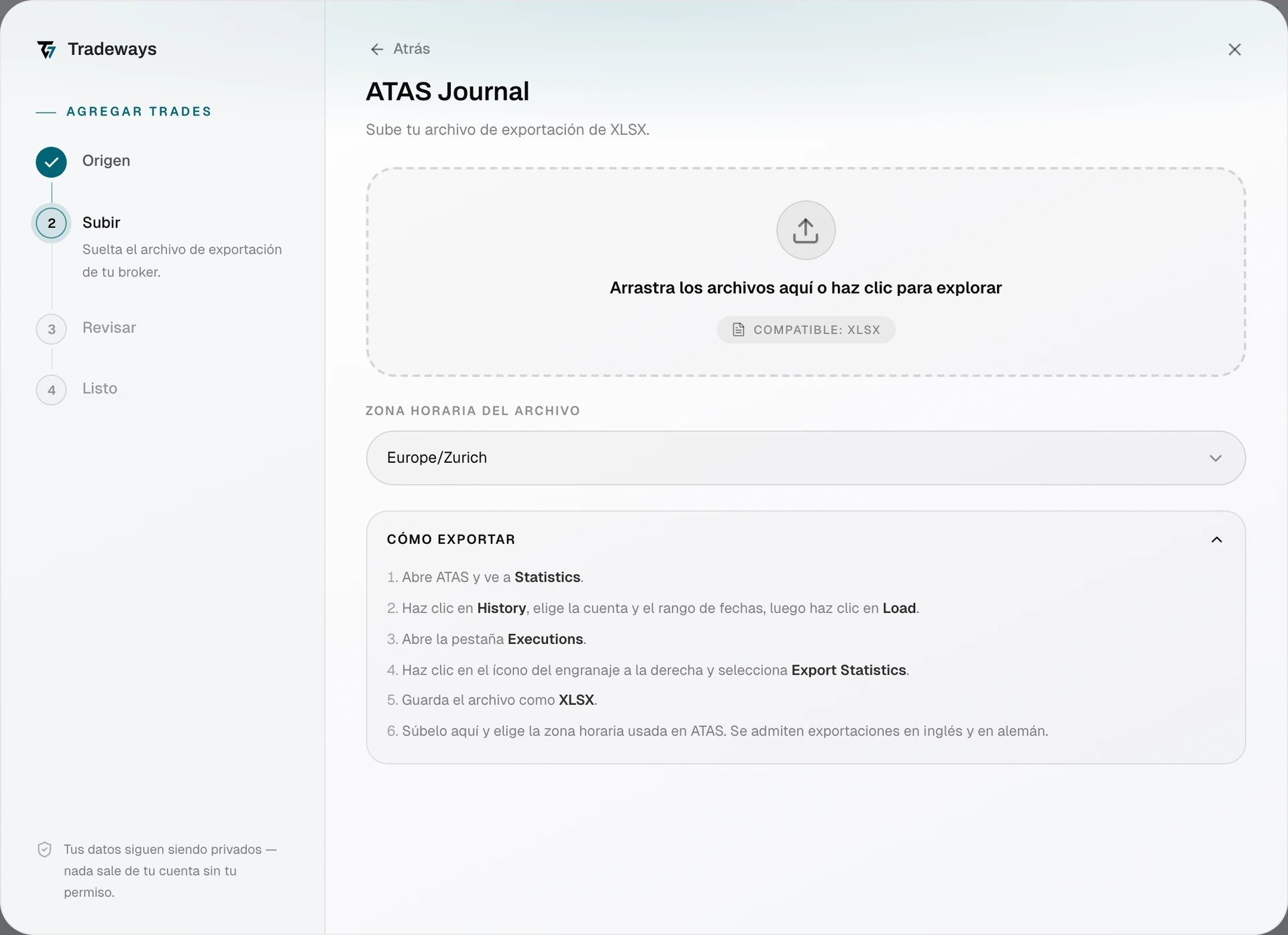Select the completed Origen step checkmark
1288x935 pixels.
point(52,162)
